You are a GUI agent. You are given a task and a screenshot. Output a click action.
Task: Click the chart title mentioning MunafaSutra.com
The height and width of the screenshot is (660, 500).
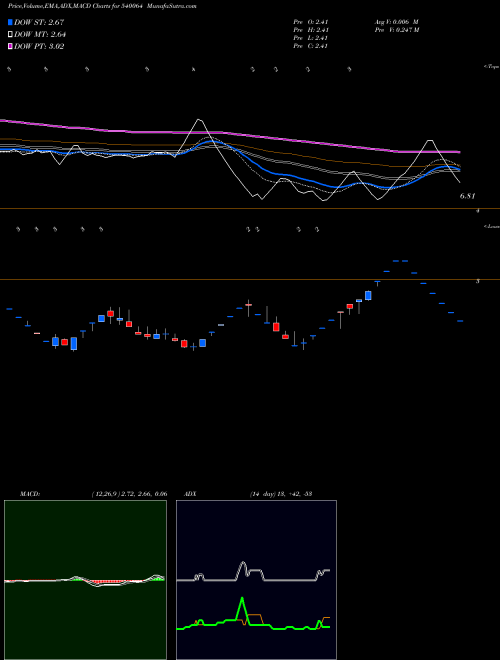(x=102, y=6)
